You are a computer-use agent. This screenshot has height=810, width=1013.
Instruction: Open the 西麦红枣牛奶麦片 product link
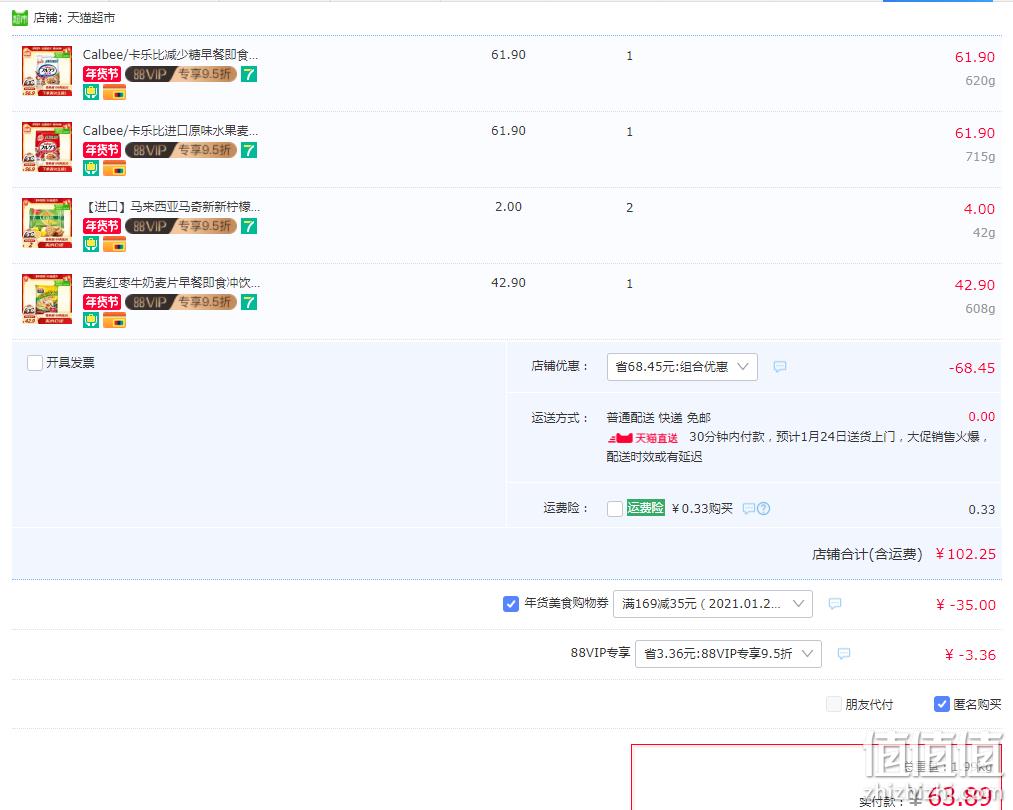click(171, 282)
